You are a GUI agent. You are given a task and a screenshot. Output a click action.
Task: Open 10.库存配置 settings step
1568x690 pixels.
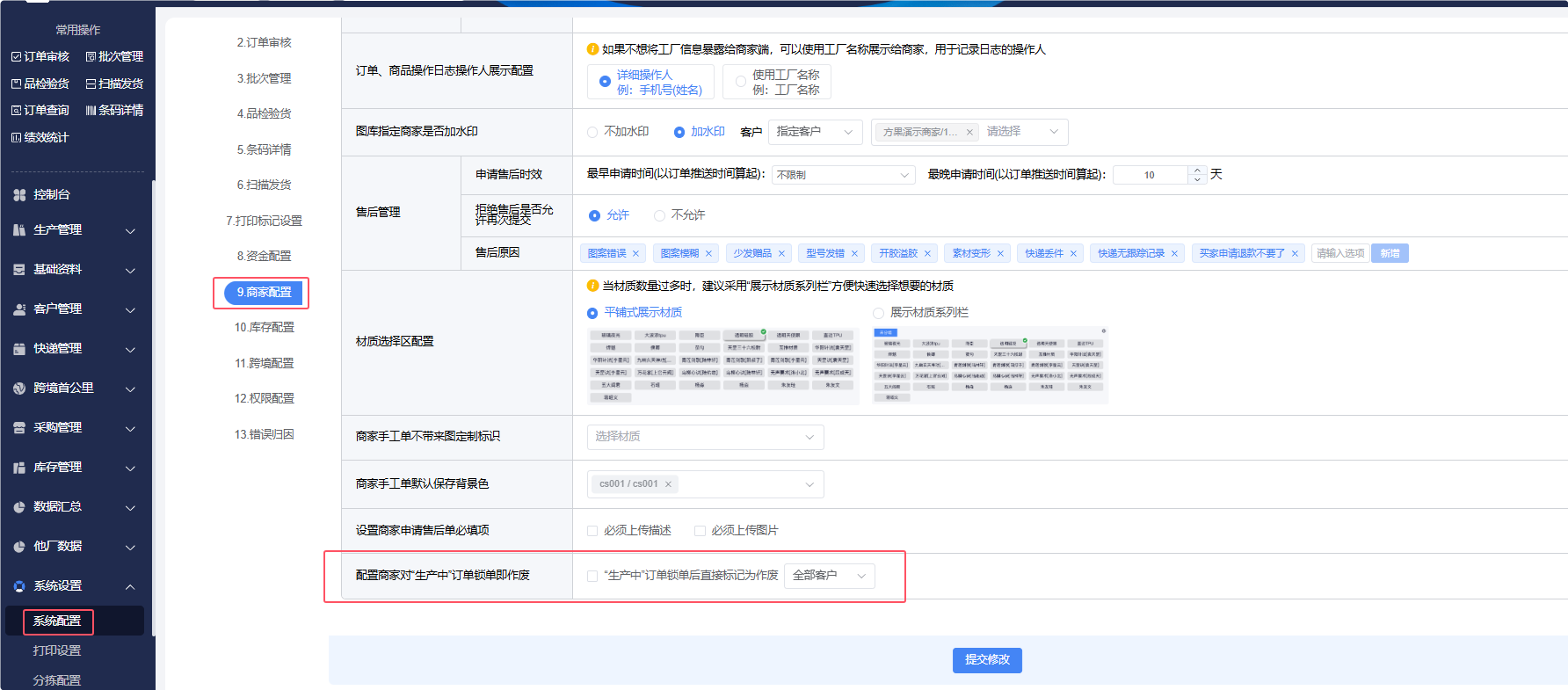click(x=265, y=328)
